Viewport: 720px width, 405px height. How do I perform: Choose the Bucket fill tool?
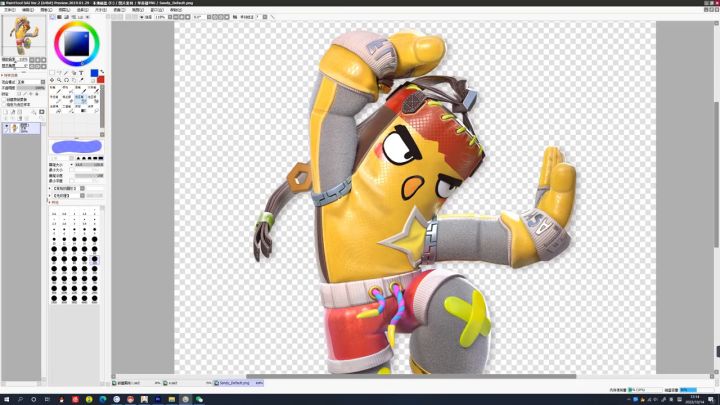(55, 109)
